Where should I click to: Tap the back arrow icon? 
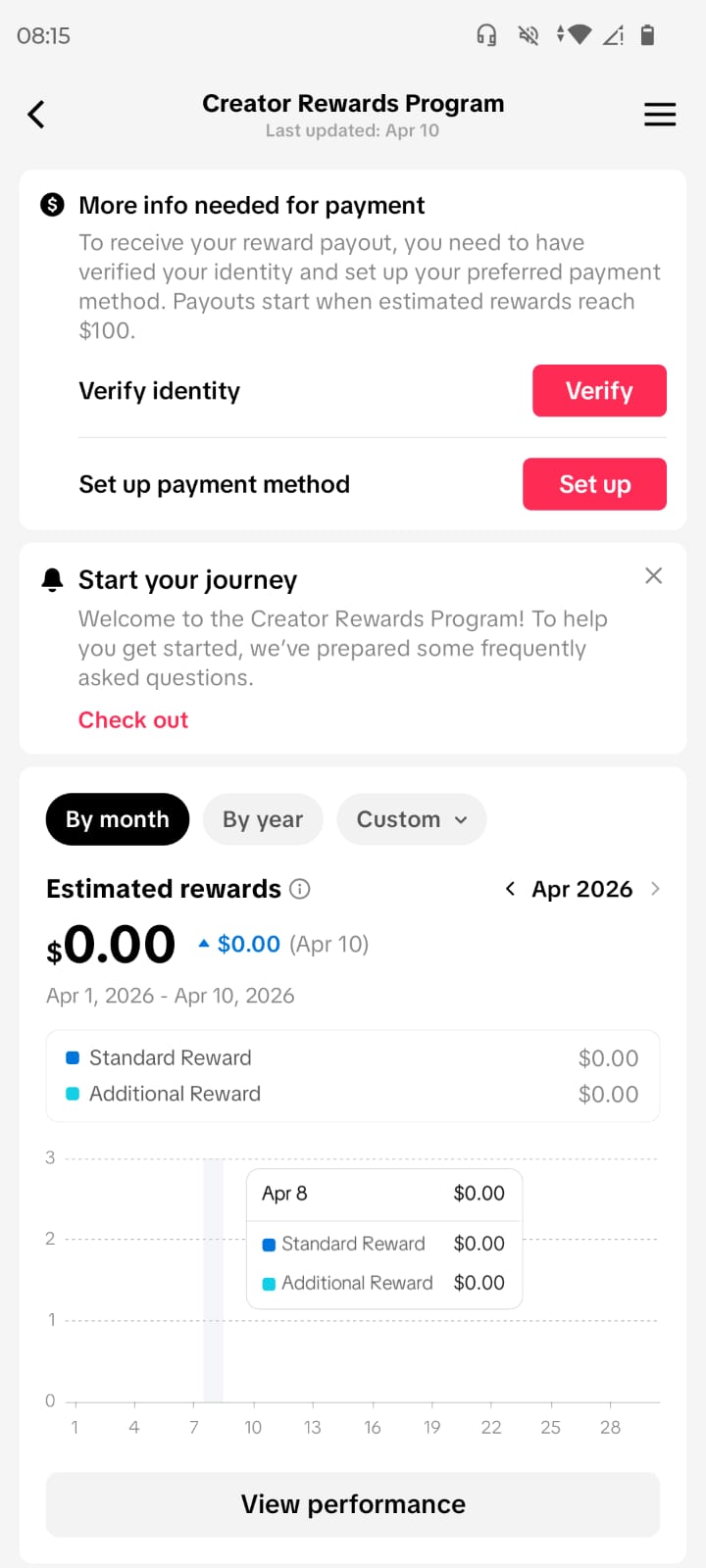pyautogui.click(x=36, y=115)
